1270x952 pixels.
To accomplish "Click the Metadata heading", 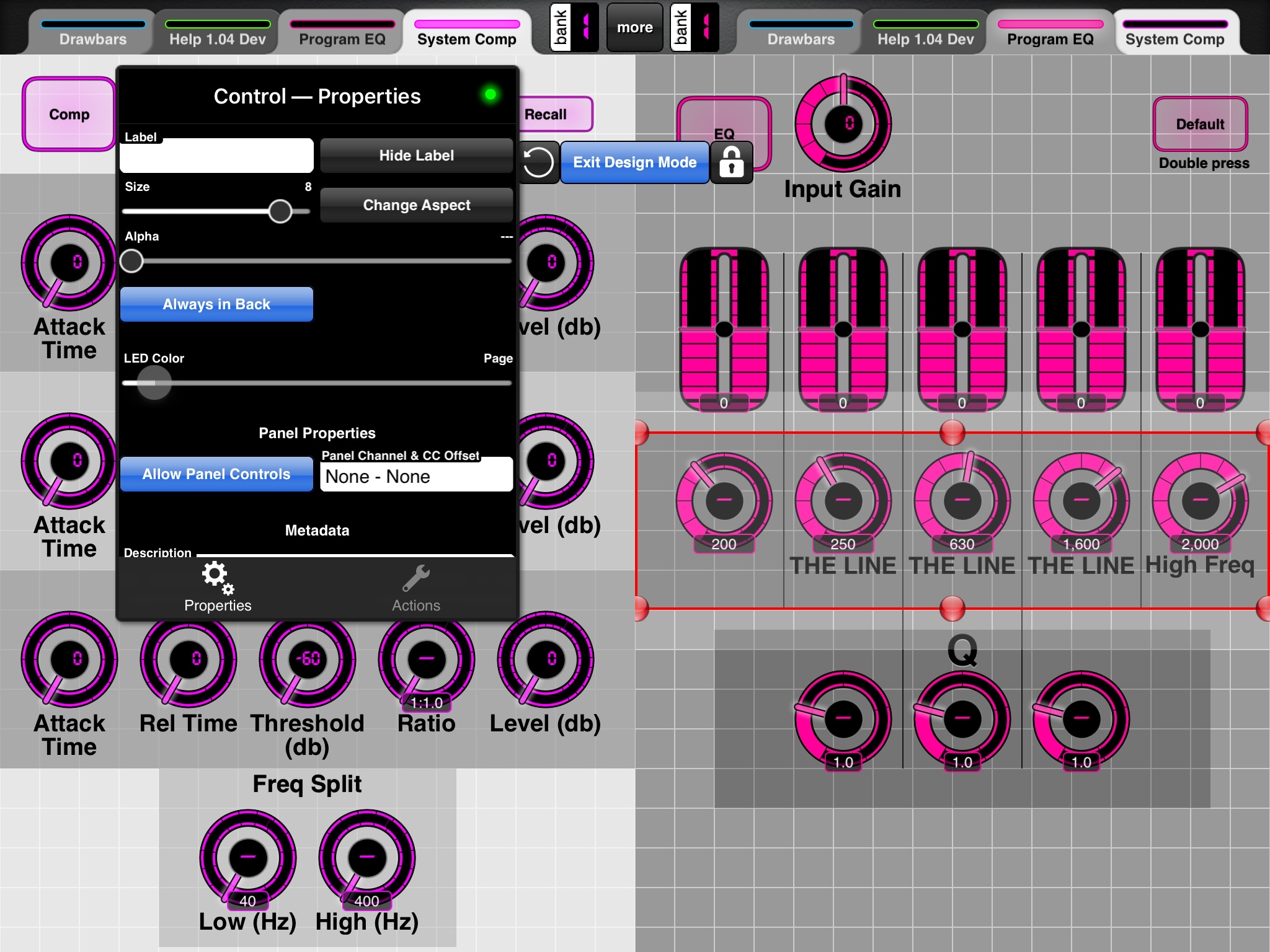I will point(317,530).
